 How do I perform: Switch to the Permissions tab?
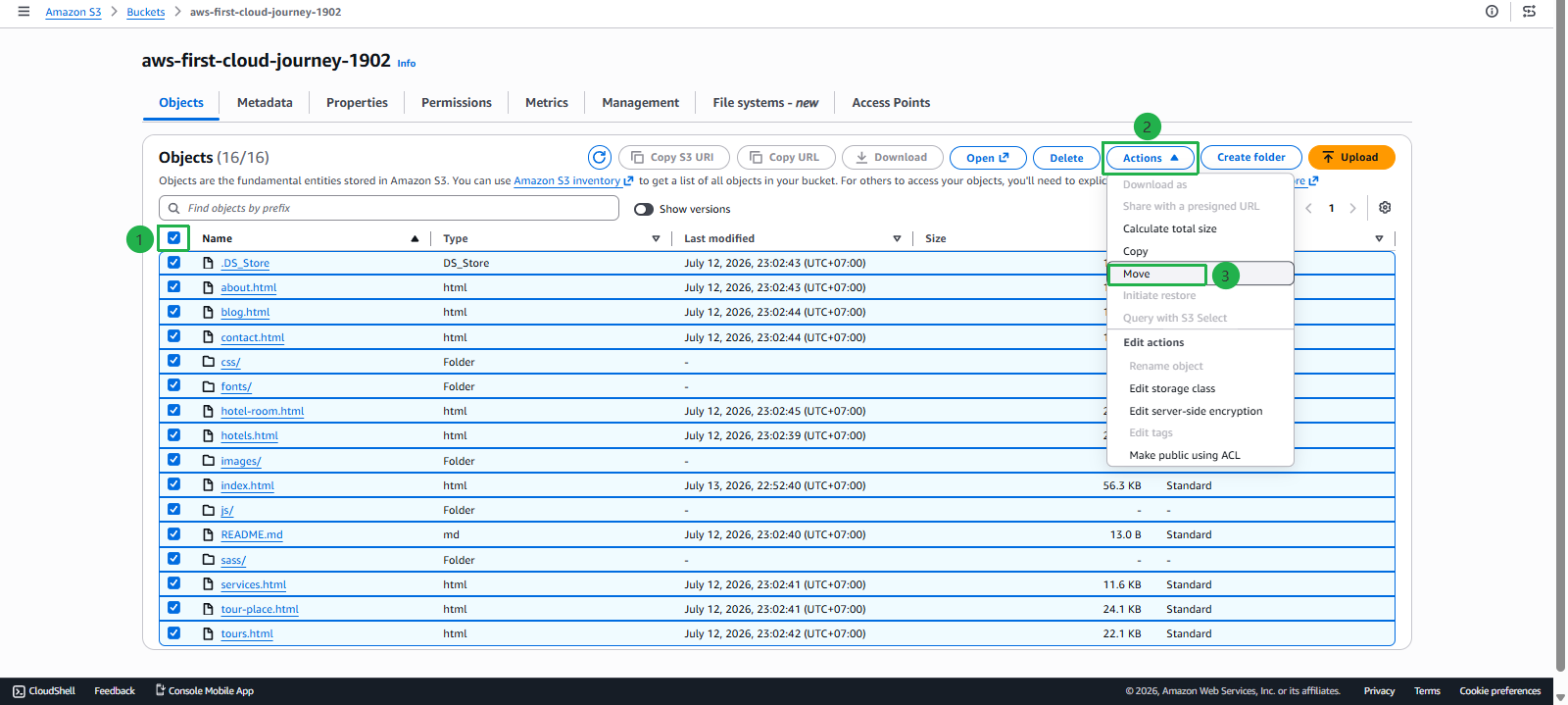click(457, 103)
